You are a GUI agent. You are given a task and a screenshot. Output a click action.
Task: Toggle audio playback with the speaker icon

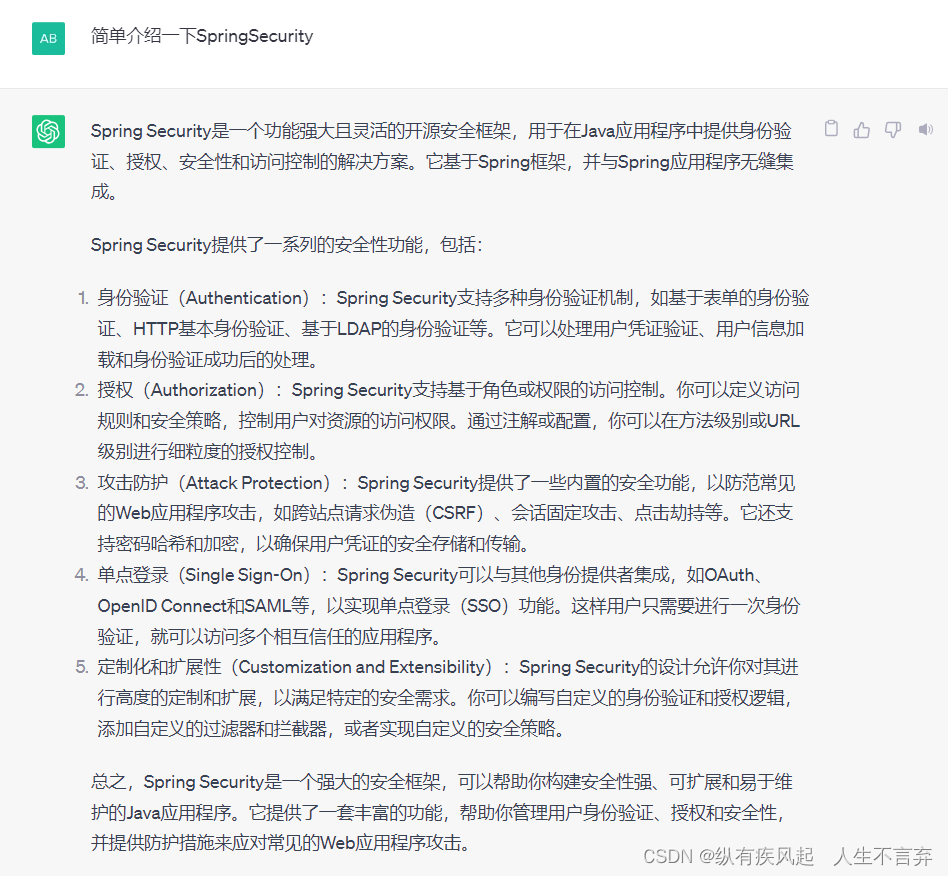pyautogui.click(x=925, y=129)
